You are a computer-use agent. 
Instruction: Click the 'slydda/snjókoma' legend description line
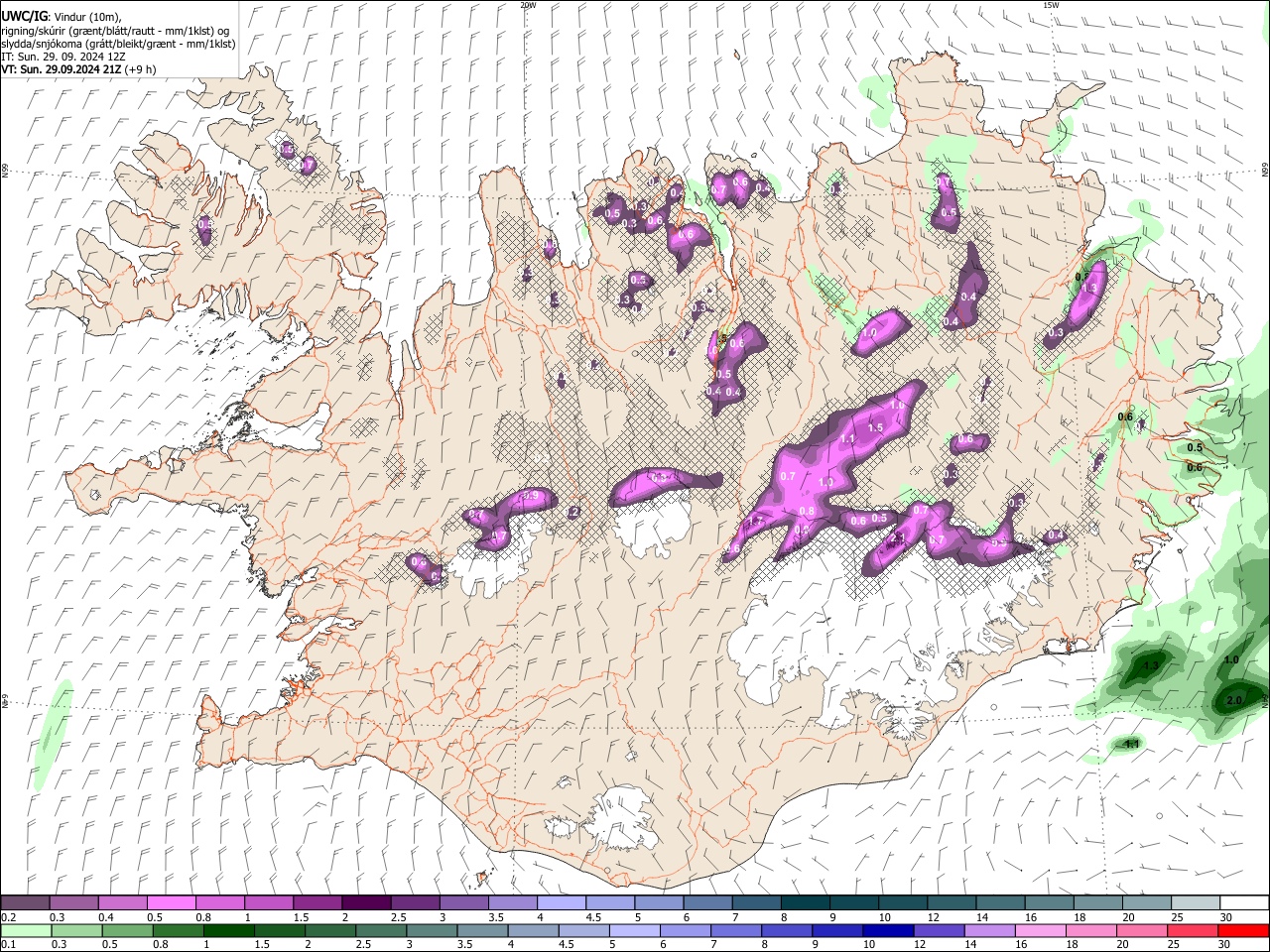click(x=118, y=44)
